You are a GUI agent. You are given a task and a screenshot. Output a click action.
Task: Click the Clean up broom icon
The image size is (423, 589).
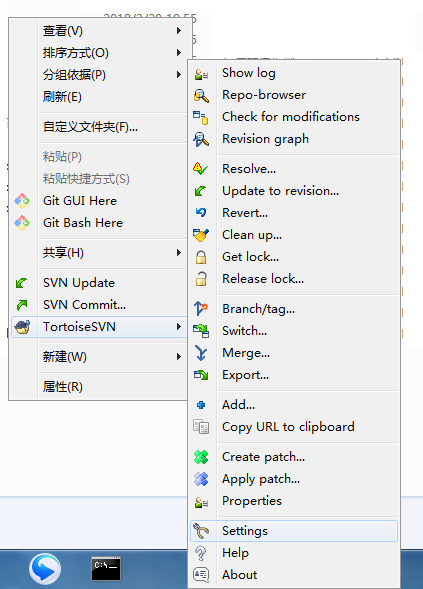pos(201,235)
